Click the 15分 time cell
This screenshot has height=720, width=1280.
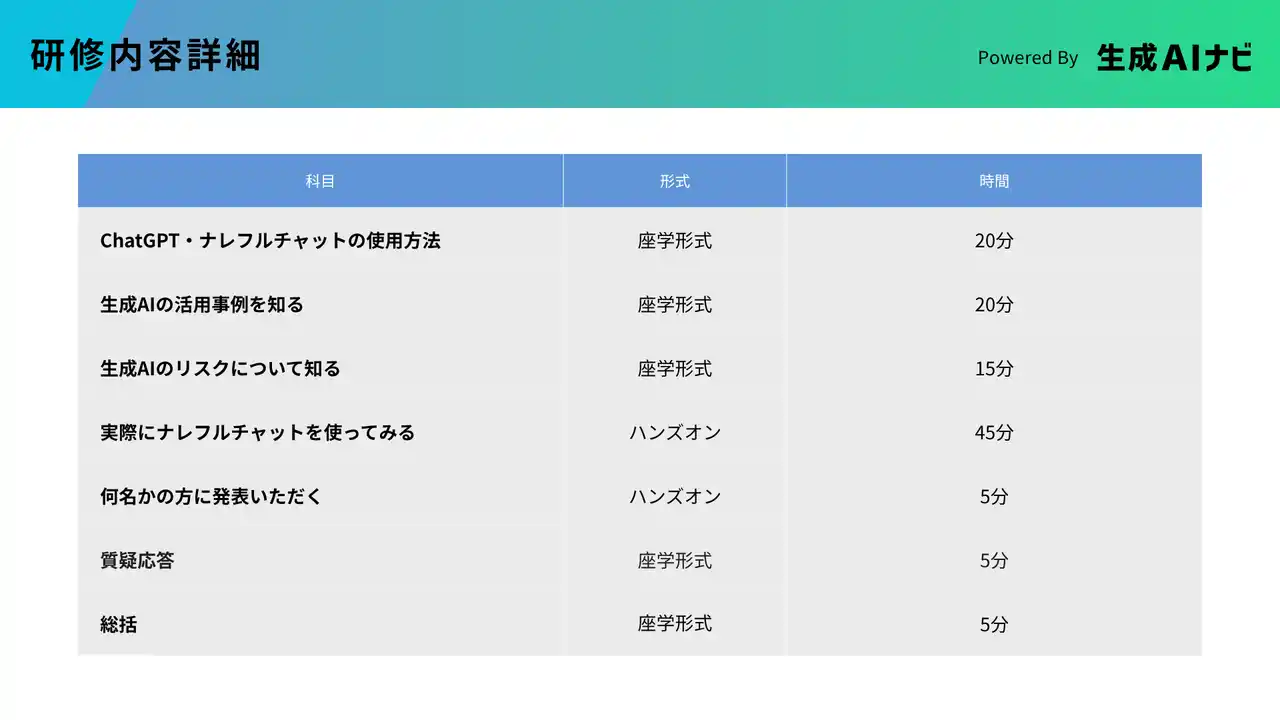[x=994, y=368]
